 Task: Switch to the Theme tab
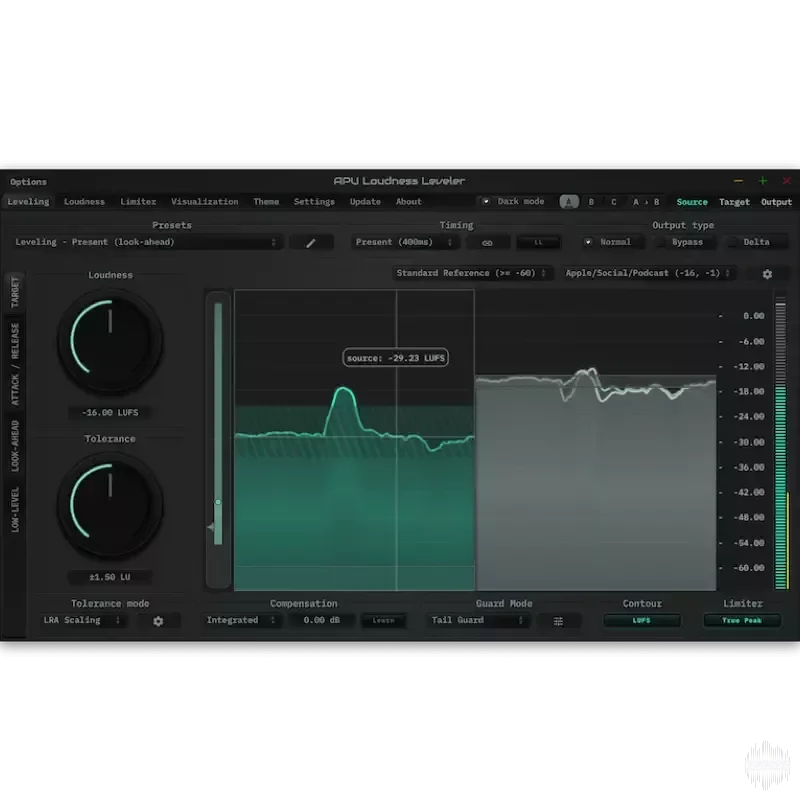pos(266,202)
